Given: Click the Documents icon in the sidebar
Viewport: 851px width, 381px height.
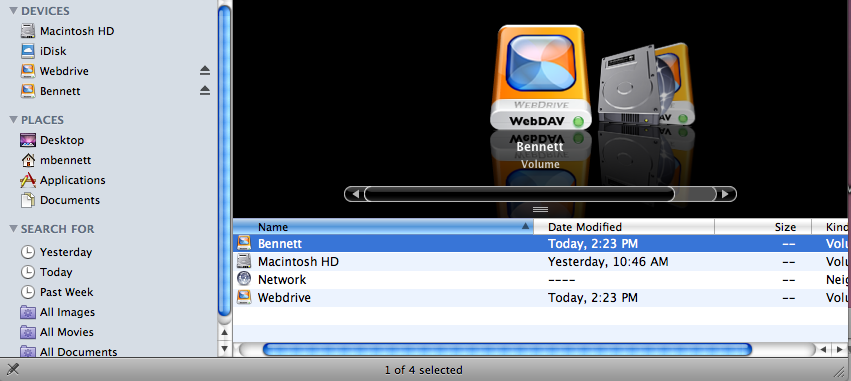Looking at the screenshot, I should [28, 200].
